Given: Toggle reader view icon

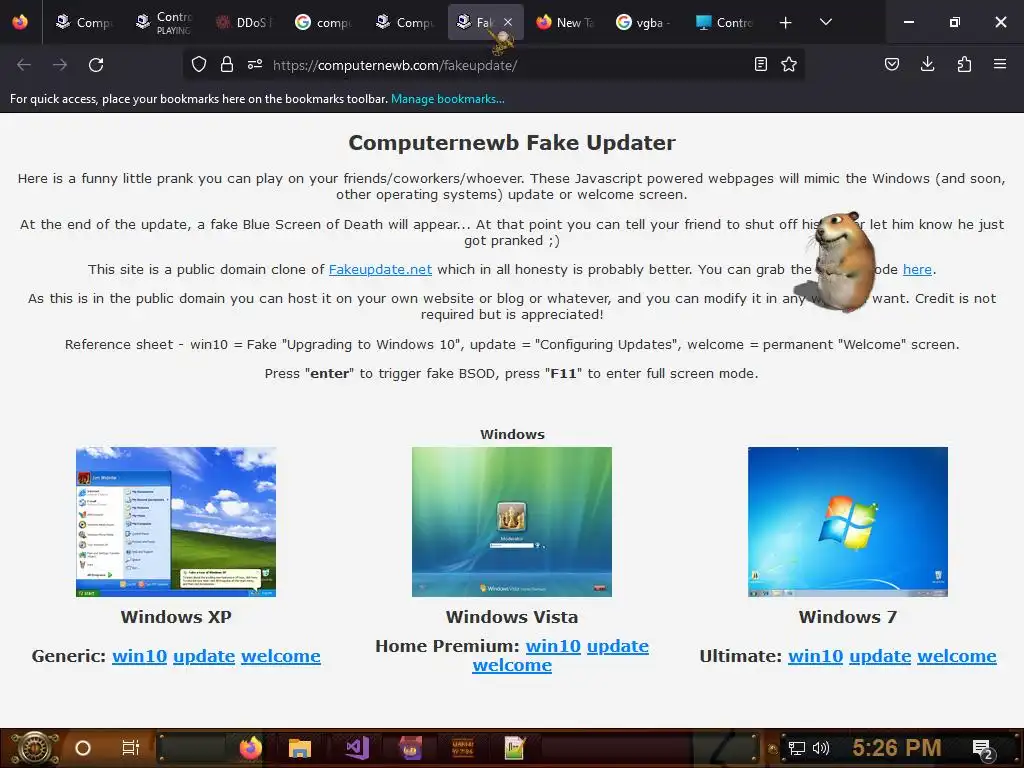Looking at the screenshot, I should 760,65.
